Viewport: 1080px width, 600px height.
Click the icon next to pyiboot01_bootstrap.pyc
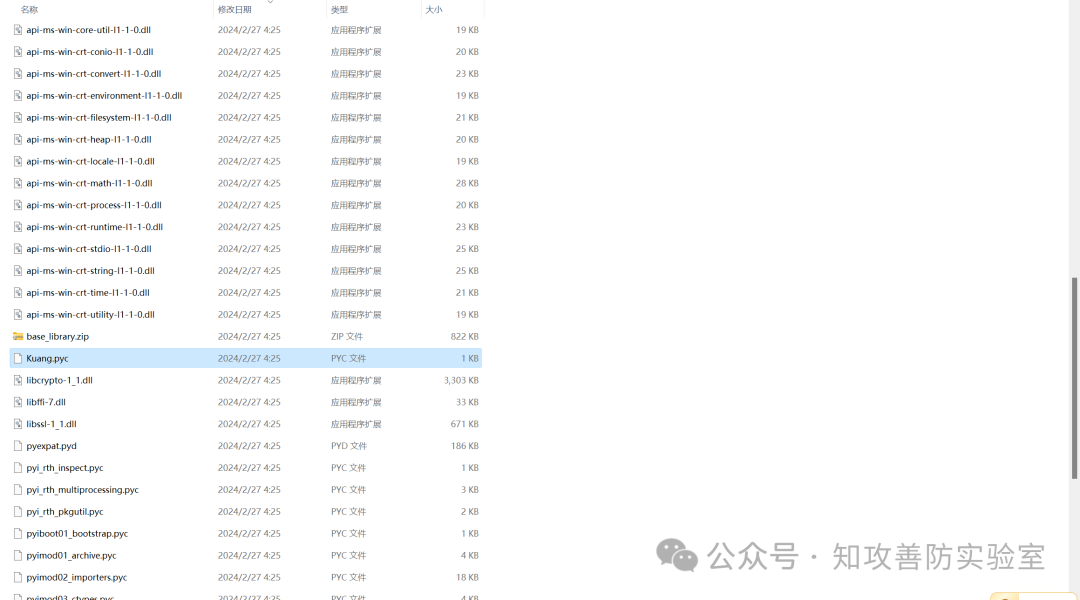[x=17, y=533]
